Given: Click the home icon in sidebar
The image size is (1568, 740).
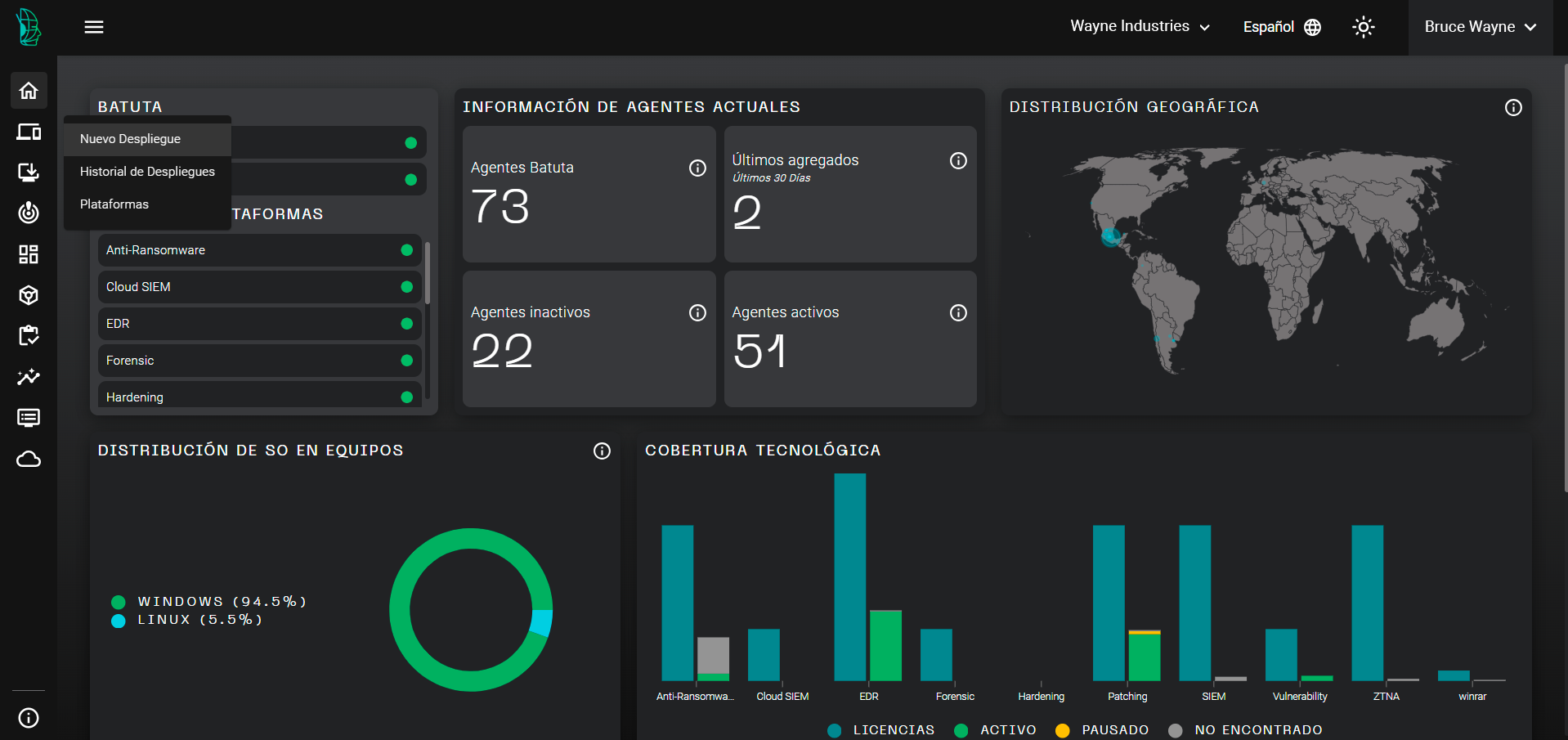Looking at the screenshot, I should pyautogui.click(x=29, y=91).
